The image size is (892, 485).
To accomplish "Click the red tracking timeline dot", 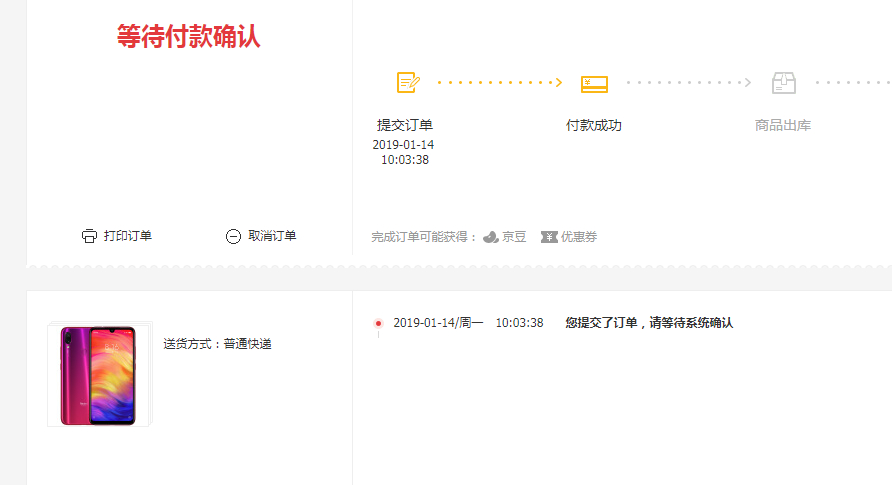I will tap(378, 323).
